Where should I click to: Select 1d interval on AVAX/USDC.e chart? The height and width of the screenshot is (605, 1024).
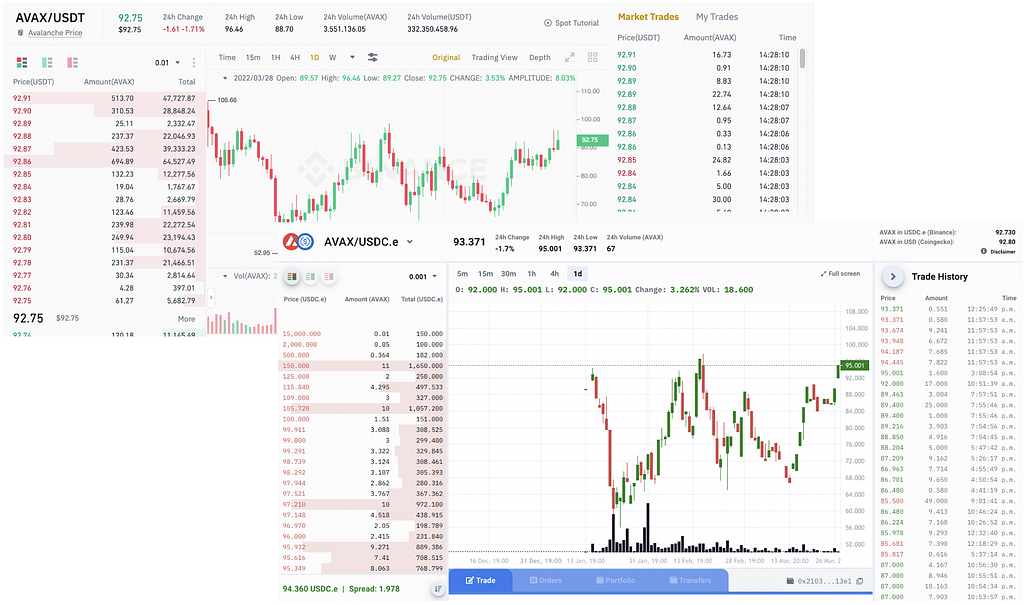point(577,274)
